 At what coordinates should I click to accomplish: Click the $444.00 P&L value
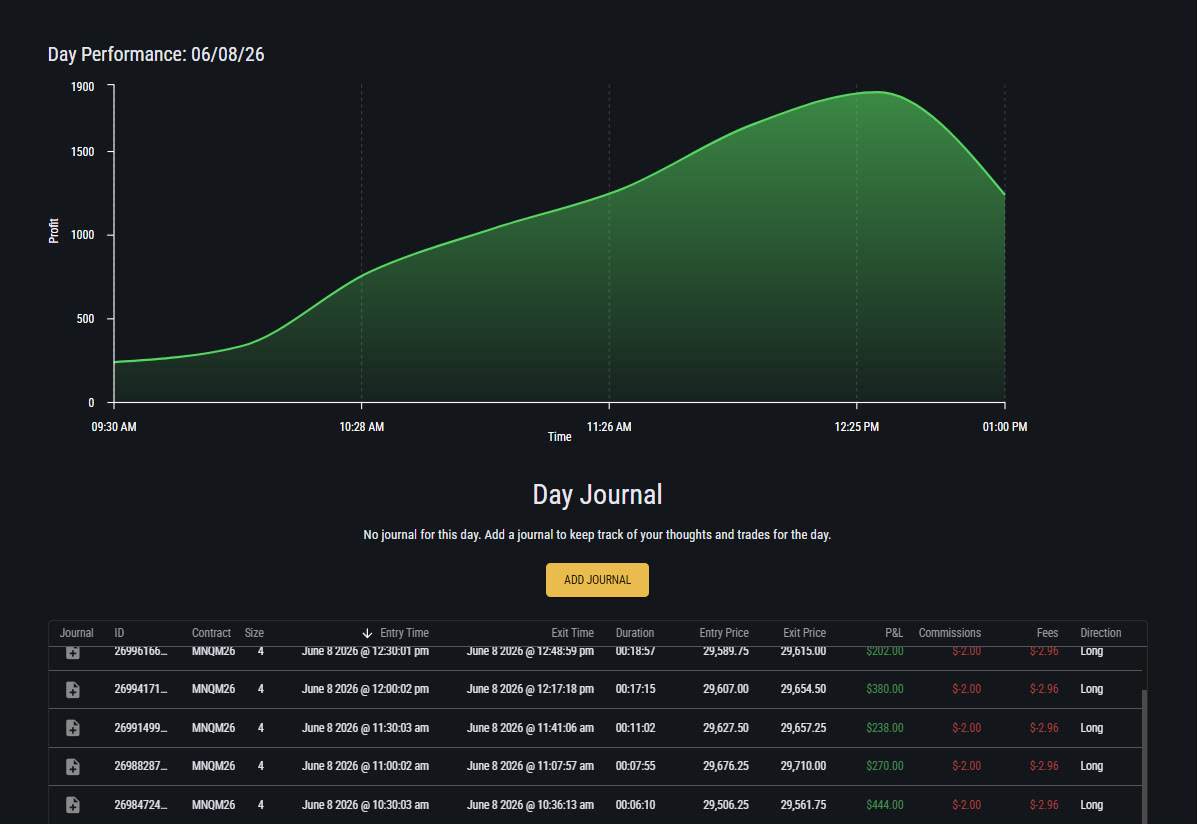pyautogui.click(x=885, y=805)
